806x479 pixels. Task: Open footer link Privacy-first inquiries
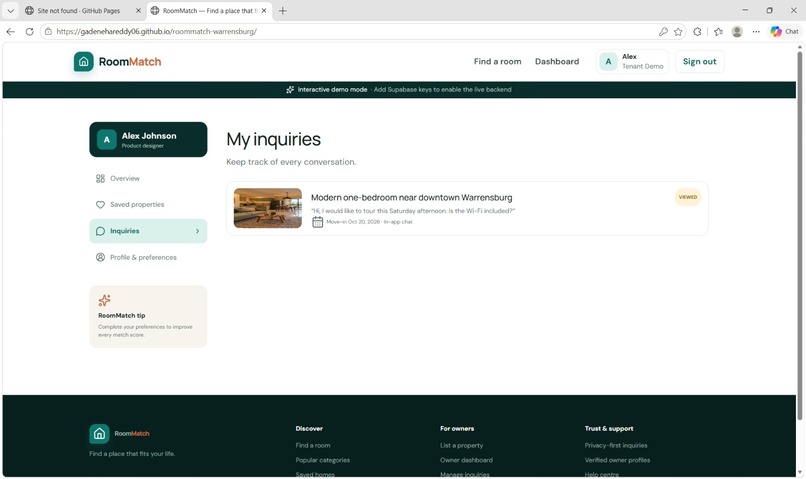[x=616, y=446]
